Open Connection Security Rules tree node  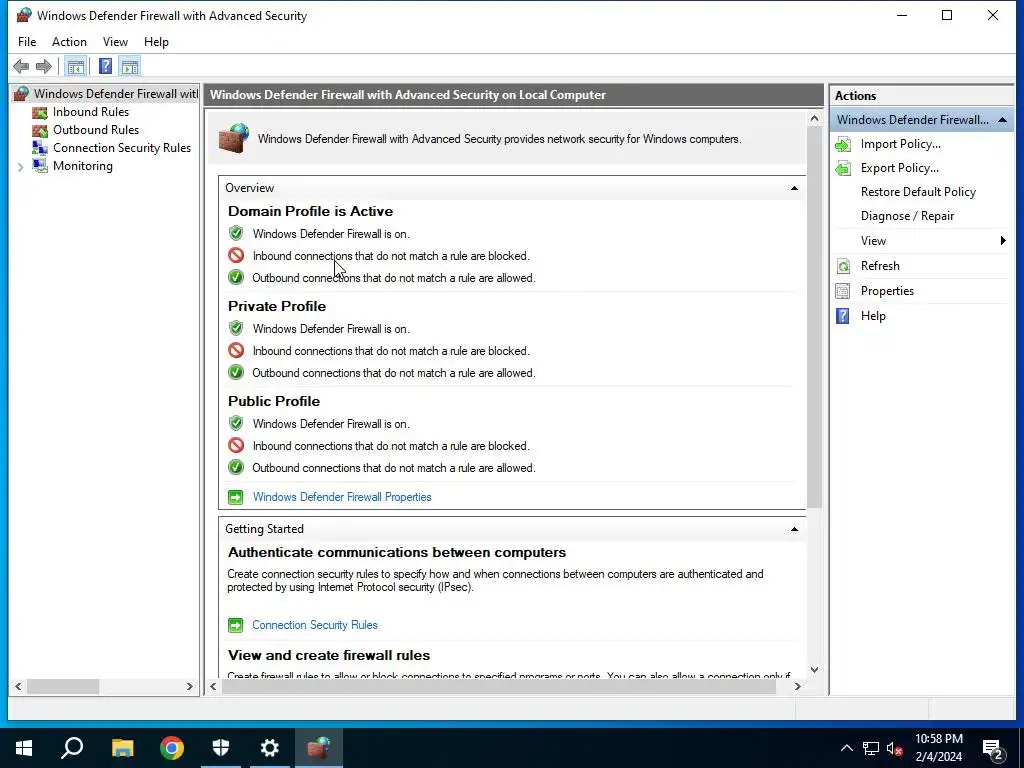coord(121,148)
